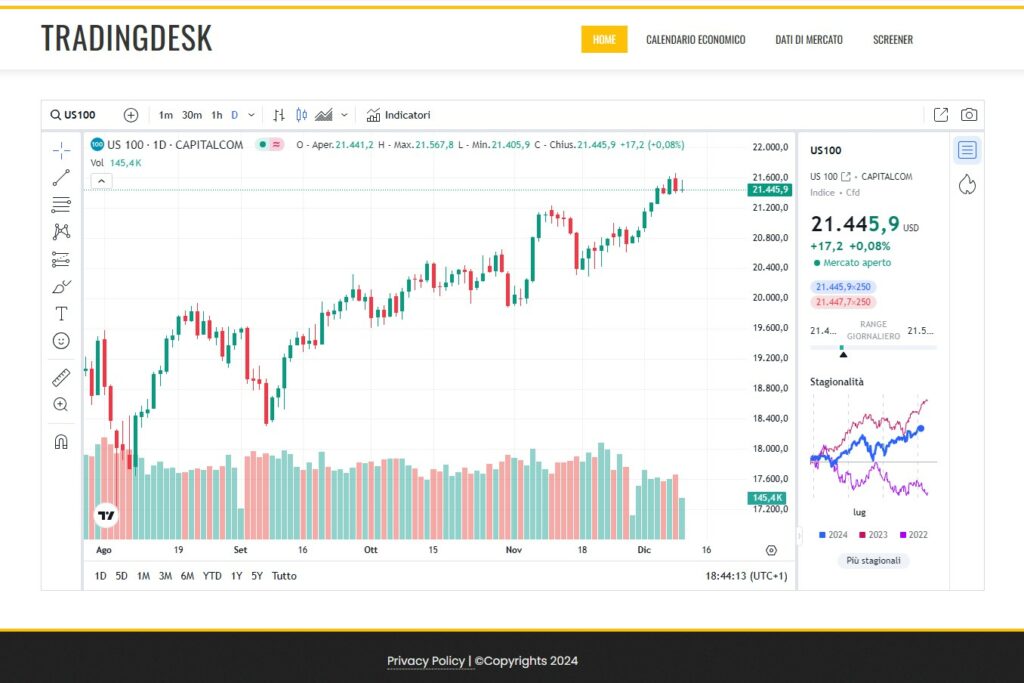Click the daily range slider marker
This screenshot has height=683, width=1024.
point(843,353)
